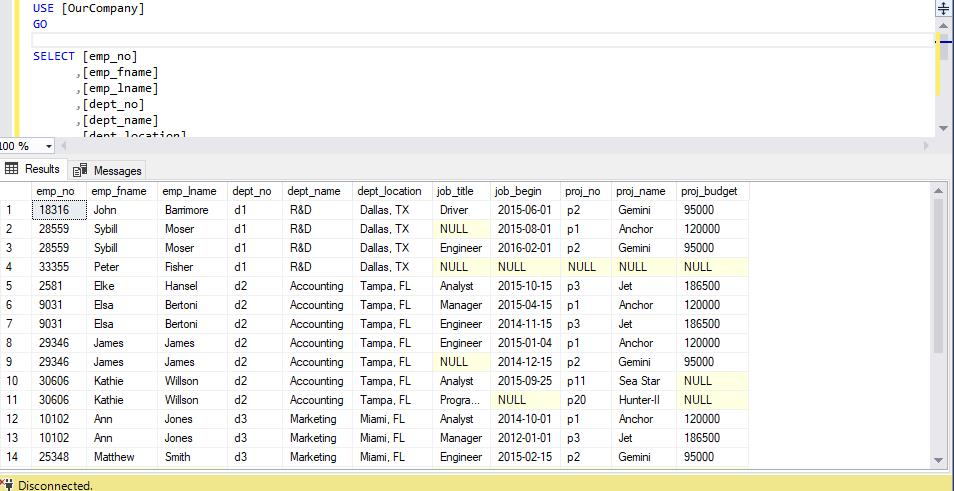Click the results grid scroll-down arrow
This screenshot has width=954, height=491.
coord(938,461)
